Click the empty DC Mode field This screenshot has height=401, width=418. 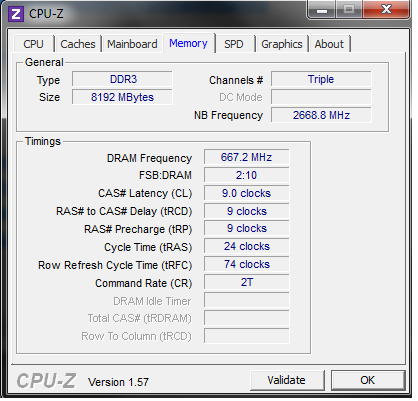click(321, 97)
